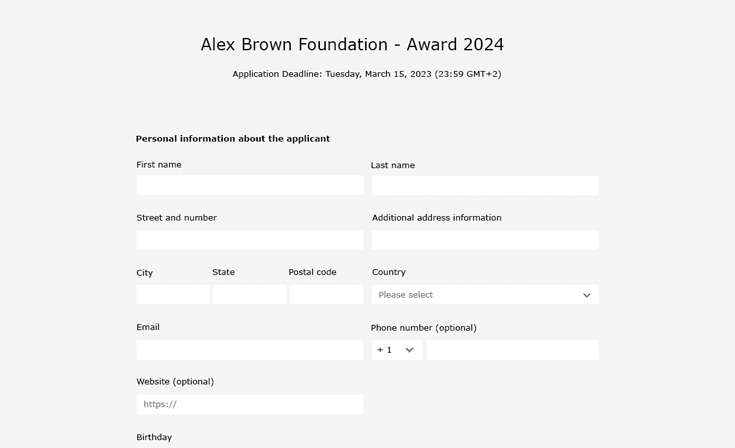Click the "Website (optional)" label
Viewport: 735px width, 448px height.
(175, 381)
